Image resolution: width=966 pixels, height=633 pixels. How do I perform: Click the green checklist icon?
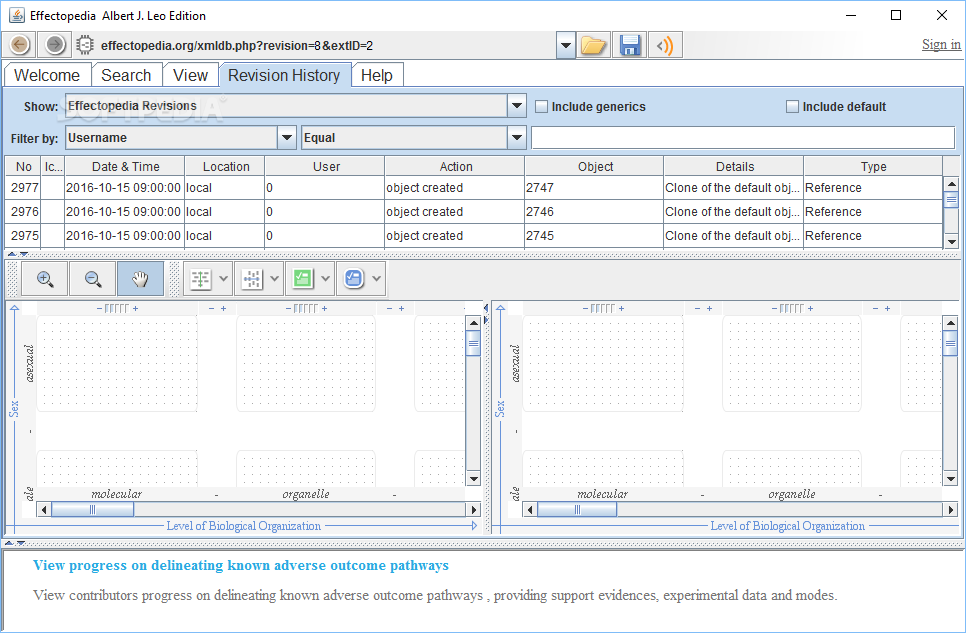coord(302,279)
